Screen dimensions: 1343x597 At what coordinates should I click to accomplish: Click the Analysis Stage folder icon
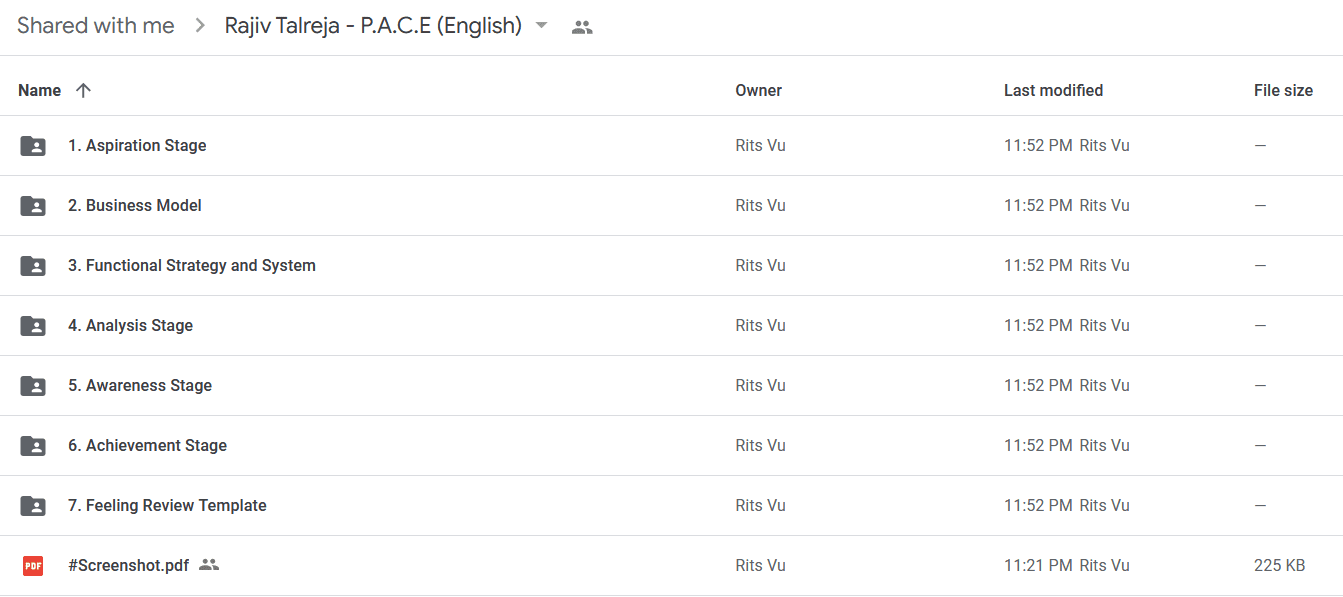click(x=33, y=326)
